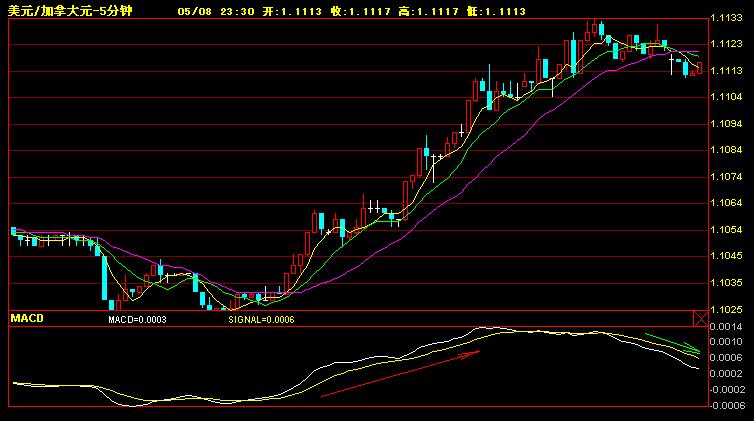Click the 1.1074 price axis label
This screenshot has height=422, width=754.
(726, 177)
